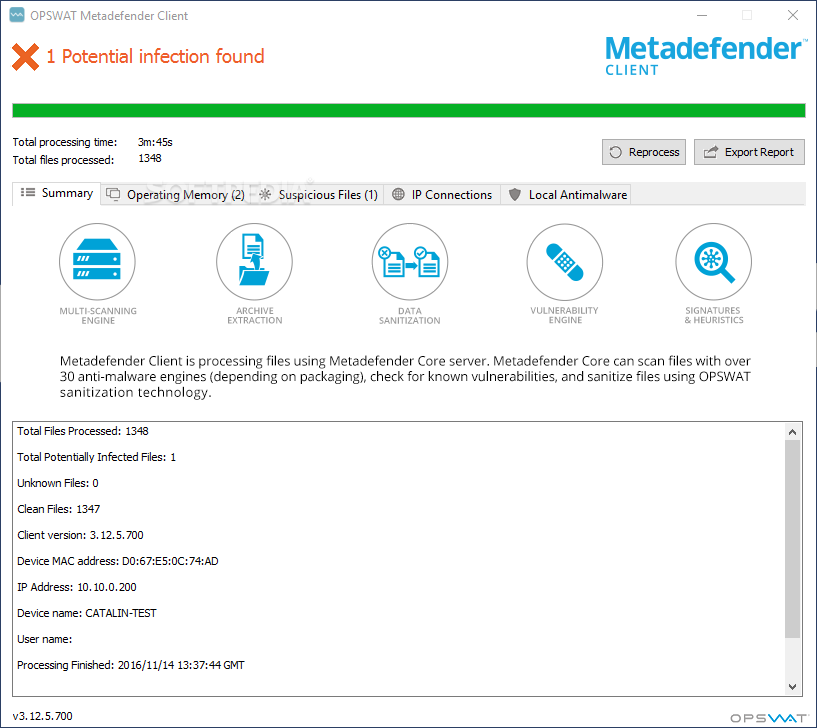The height and width of the screenshot is (728, 817).
Task: Click 'Client version: 3.12.5.700' line
Action: 80,535
